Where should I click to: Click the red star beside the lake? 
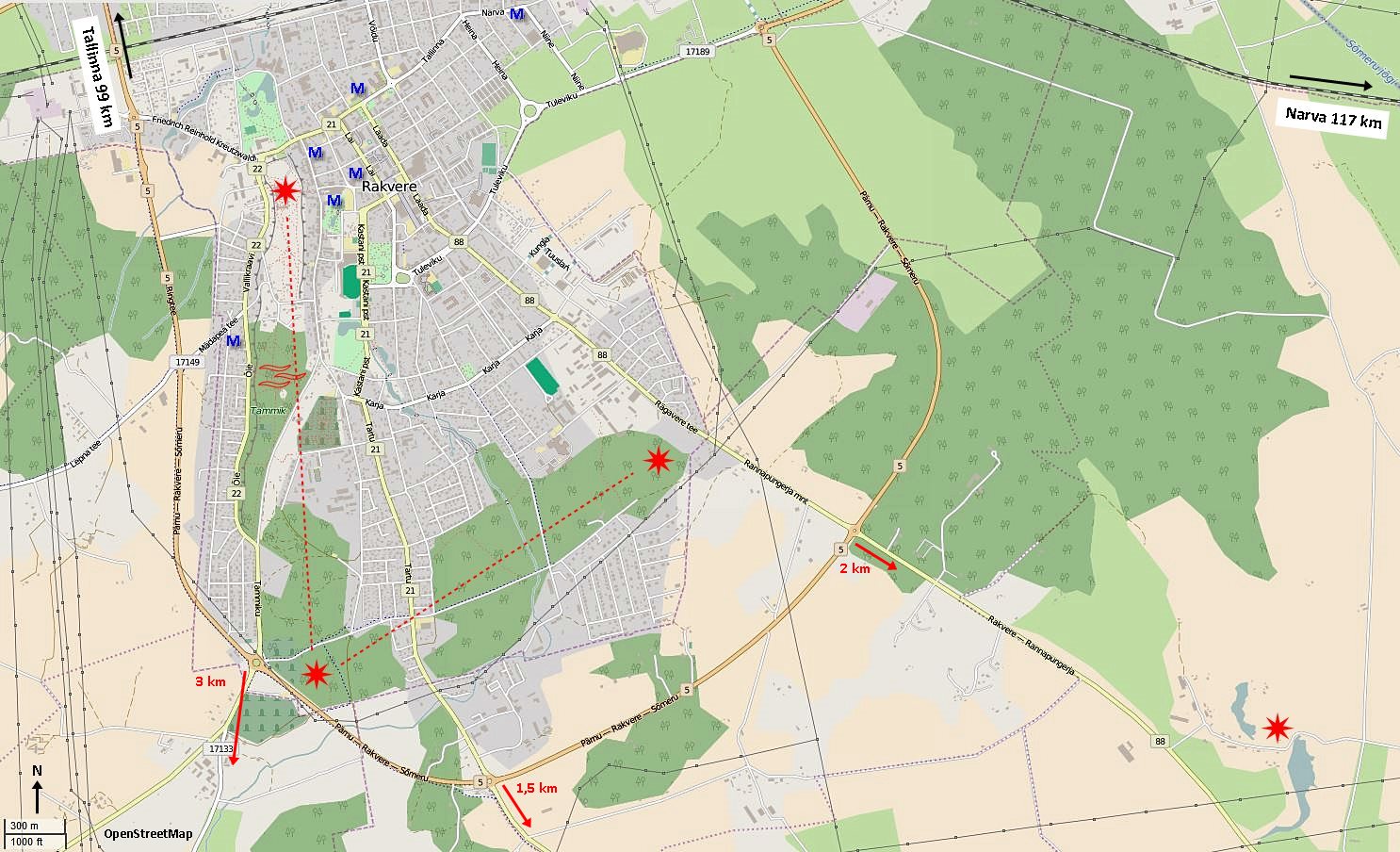(x=1277, y=728)
